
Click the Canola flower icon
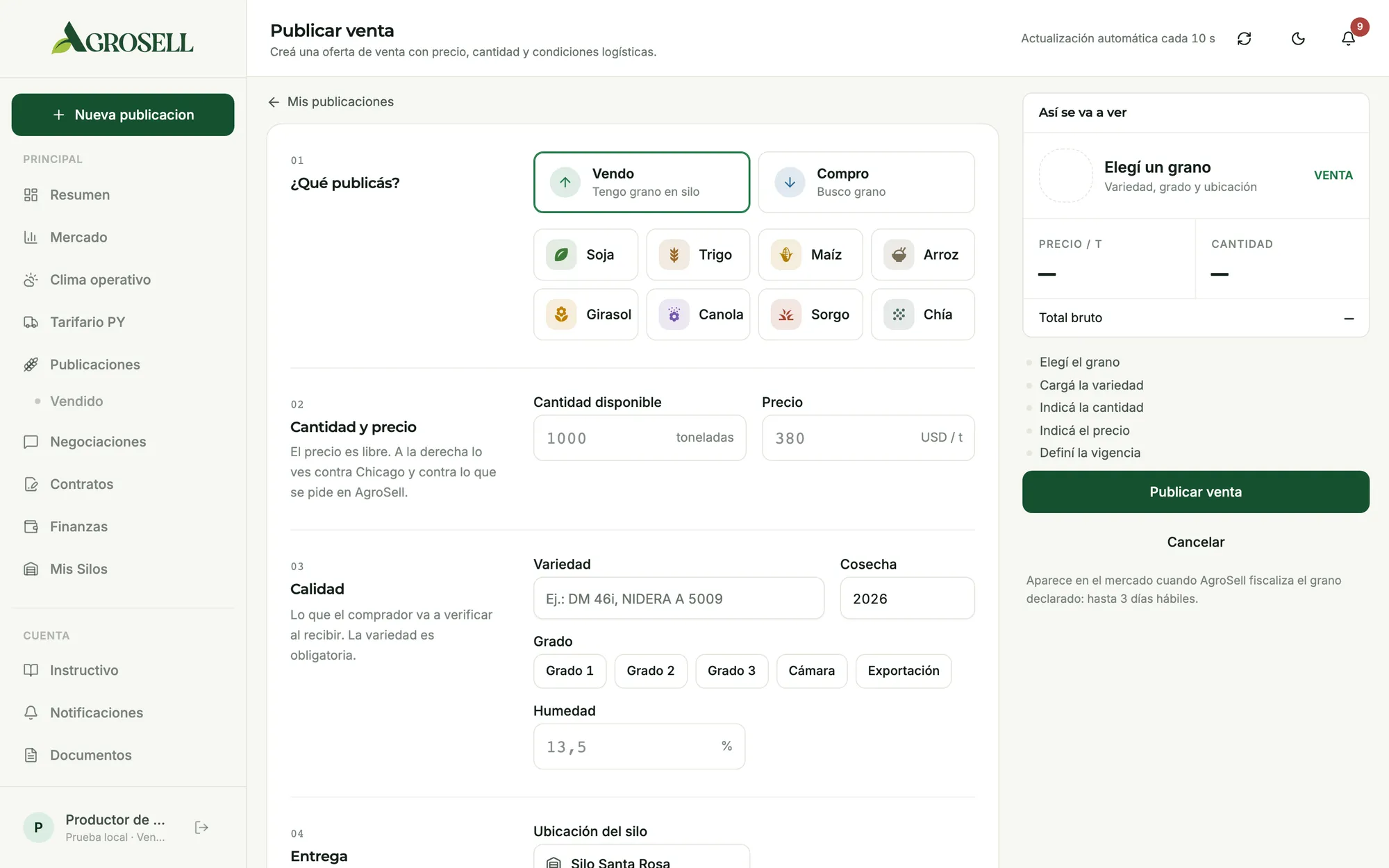coord(674,315)
